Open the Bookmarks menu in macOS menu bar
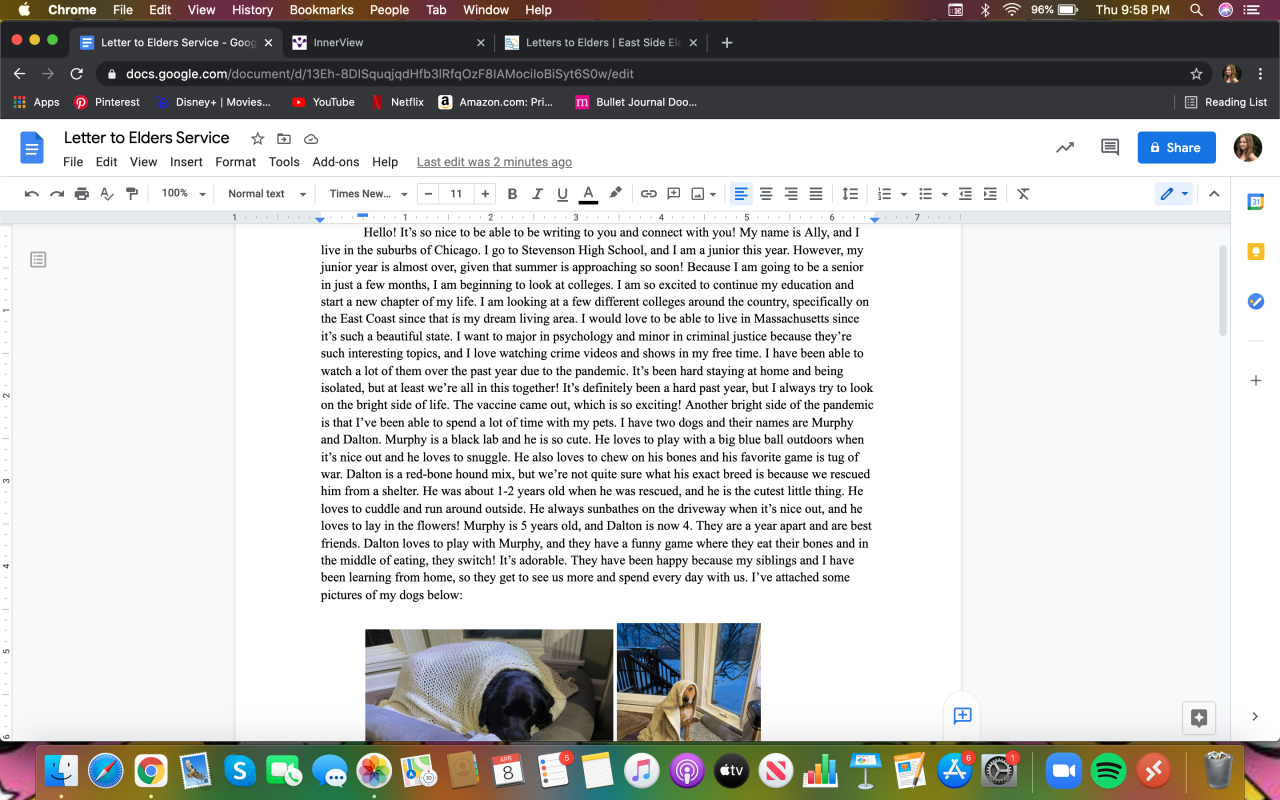 click(x=322, y=10)
